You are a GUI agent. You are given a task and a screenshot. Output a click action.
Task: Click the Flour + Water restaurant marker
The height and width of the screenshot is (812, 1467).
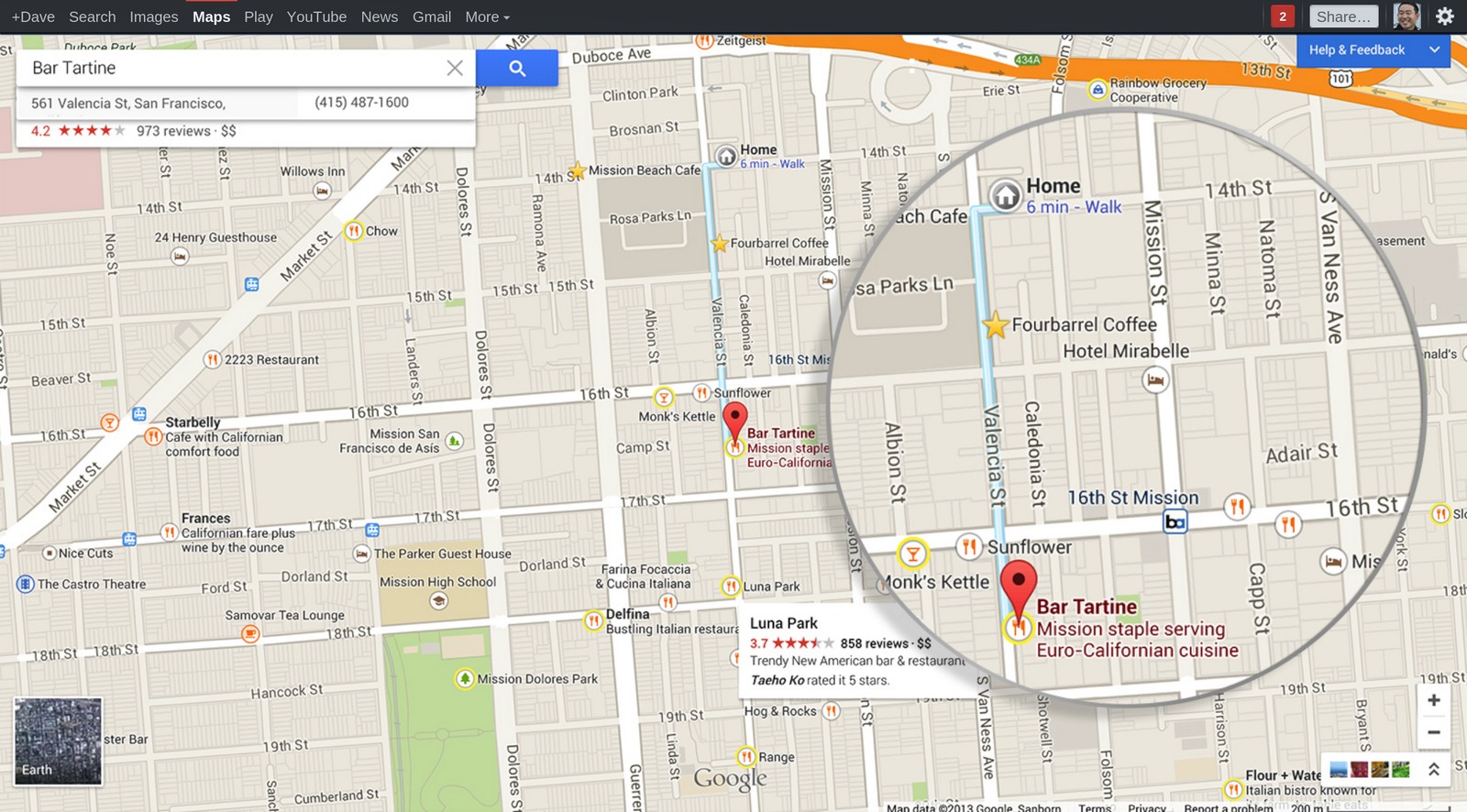click(x=1234, y=789)
